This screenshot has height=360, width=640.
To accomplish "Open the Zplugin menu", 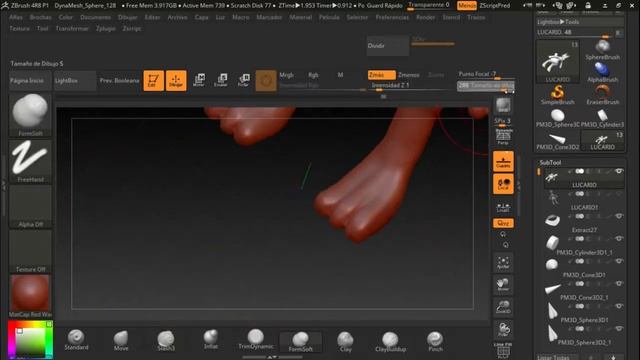I will (106, 29).
